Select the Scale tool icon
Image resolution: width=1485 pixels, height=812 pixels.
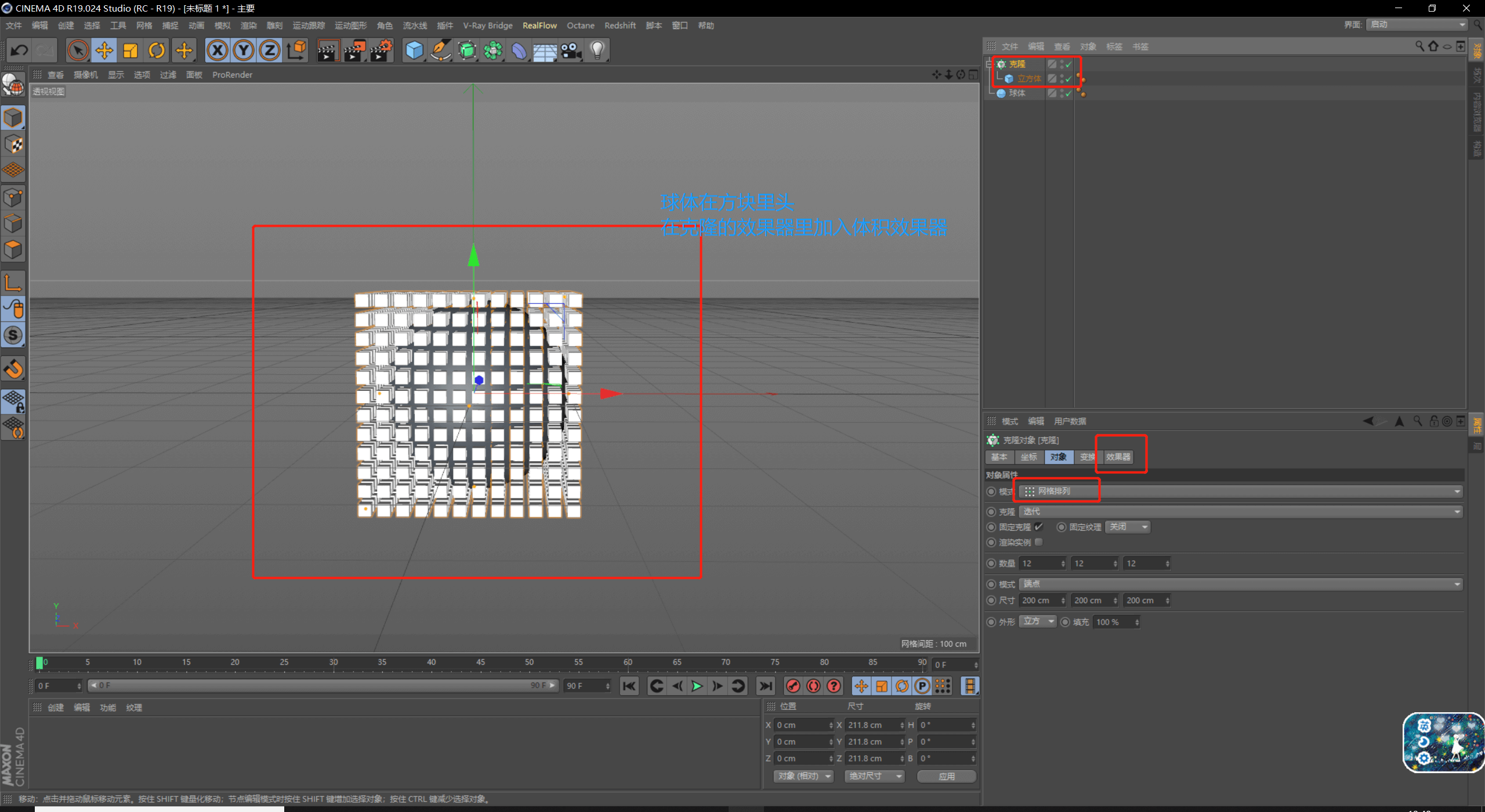click(x=131, y=51)
